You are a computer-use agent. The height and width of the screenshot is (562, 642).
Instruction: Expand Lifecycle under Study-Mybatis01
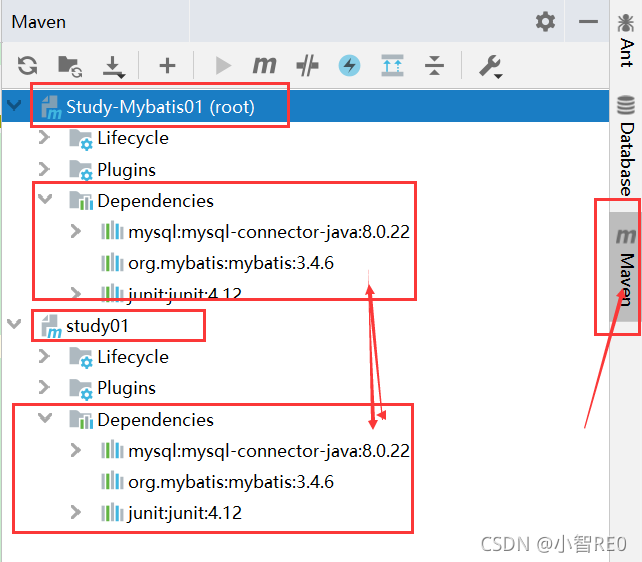point(44,138)
